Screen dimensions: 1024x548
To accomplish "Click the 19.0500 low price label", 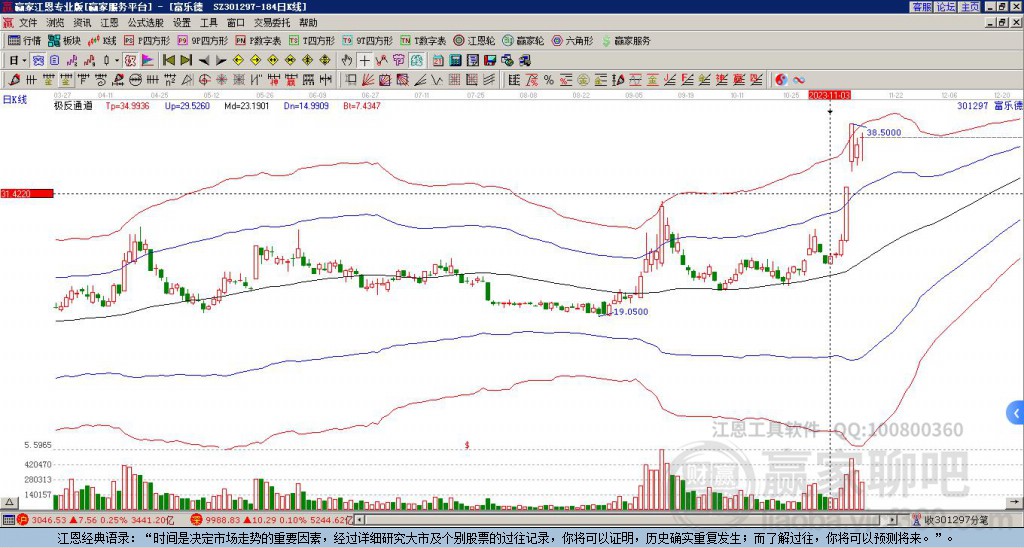I will tap(631, 312).
